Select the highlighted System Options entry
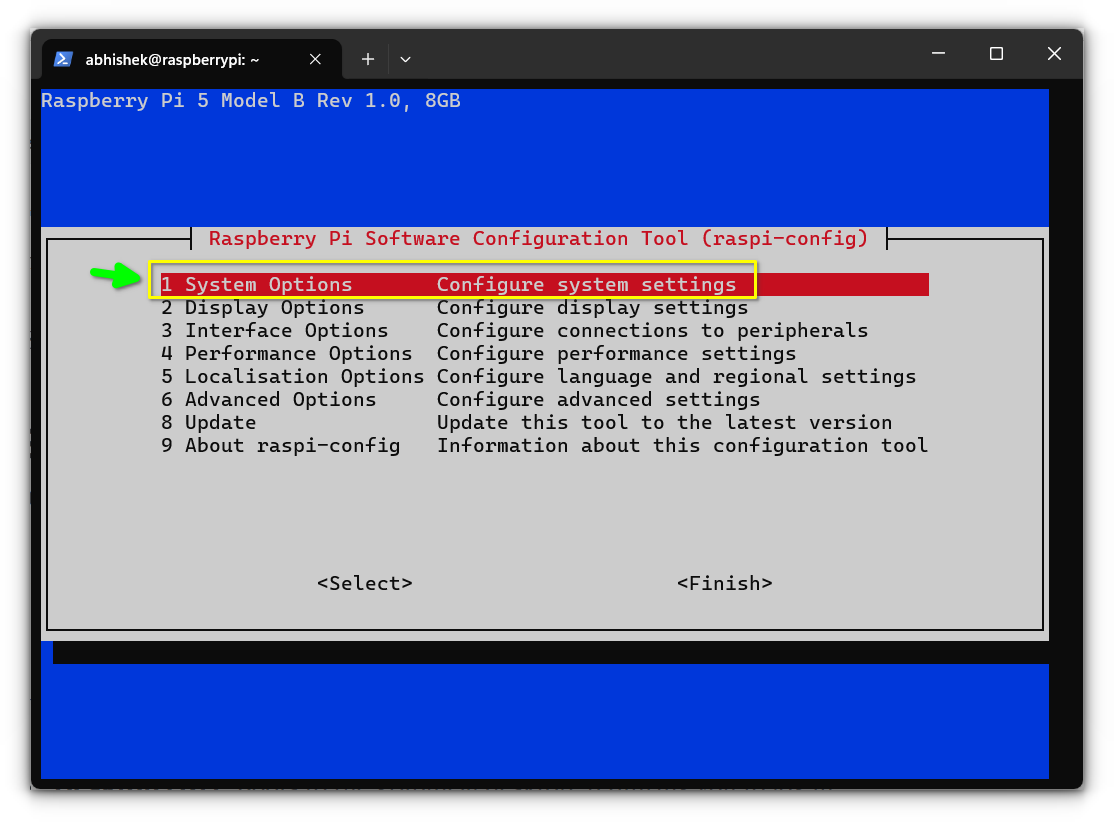Image resolution: width=1114 pixels, height=822 pixels. click(x=268, y=284)
